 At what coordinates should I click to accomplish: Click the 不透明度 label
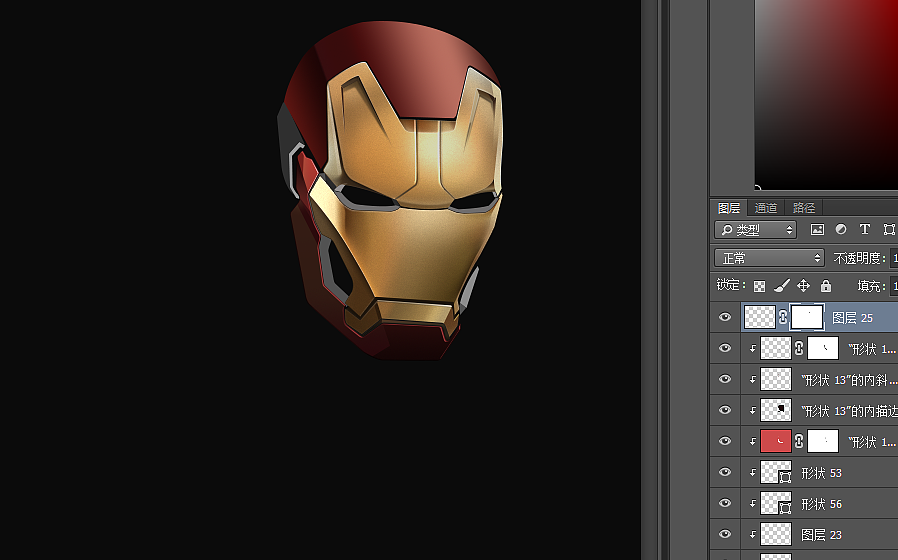[x=859, y=258]
